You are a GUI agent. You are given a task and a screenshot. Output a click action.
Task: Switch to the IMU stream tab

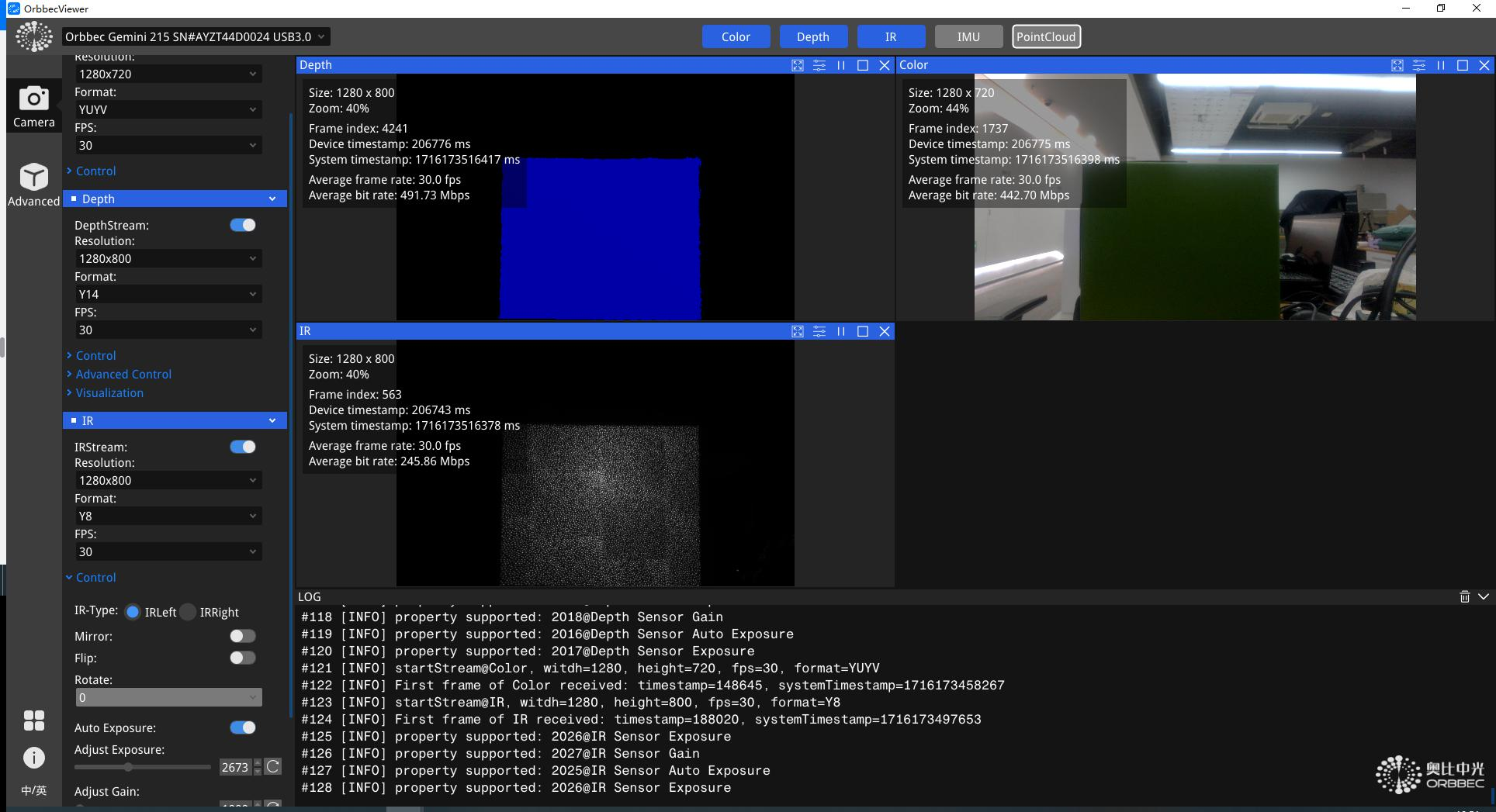(968, 36)
